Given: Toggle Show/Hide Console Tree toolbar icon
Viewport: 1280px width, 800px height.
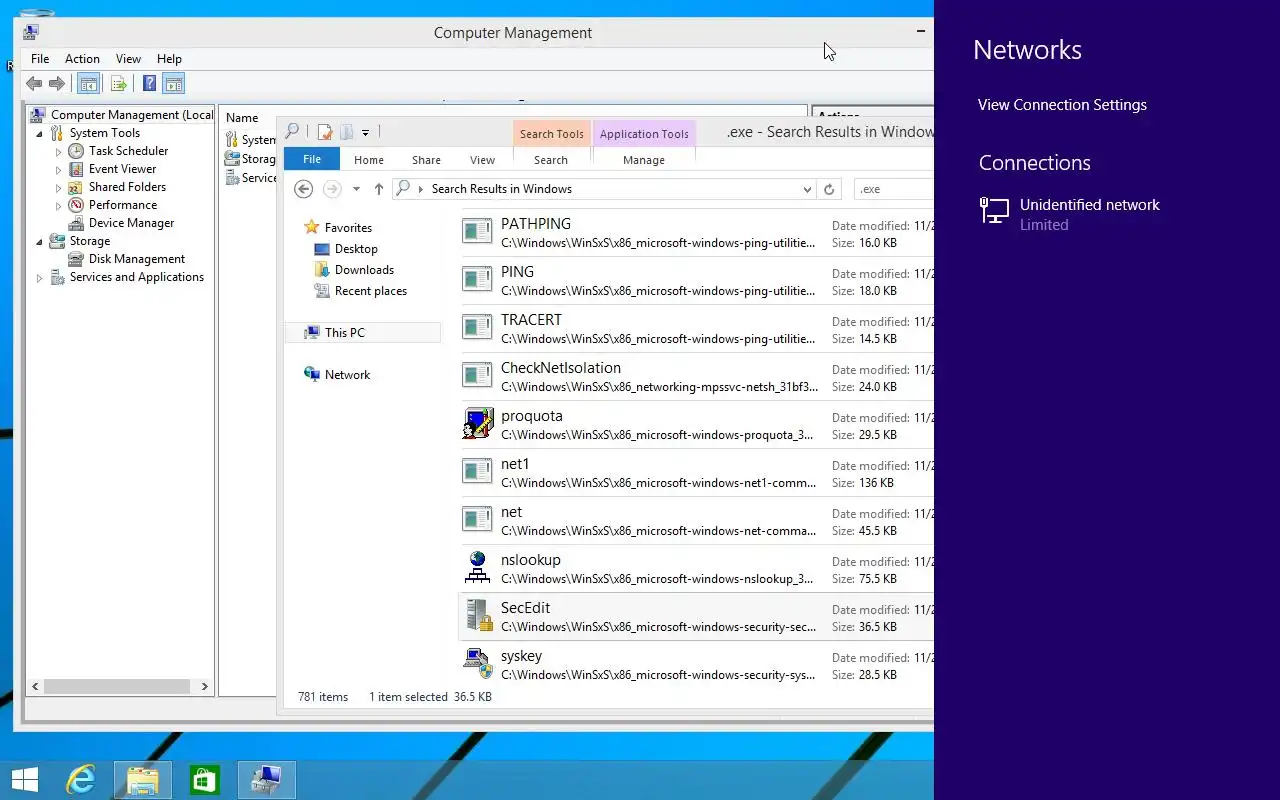Looking at the screenshot, I should click(89, 84).
